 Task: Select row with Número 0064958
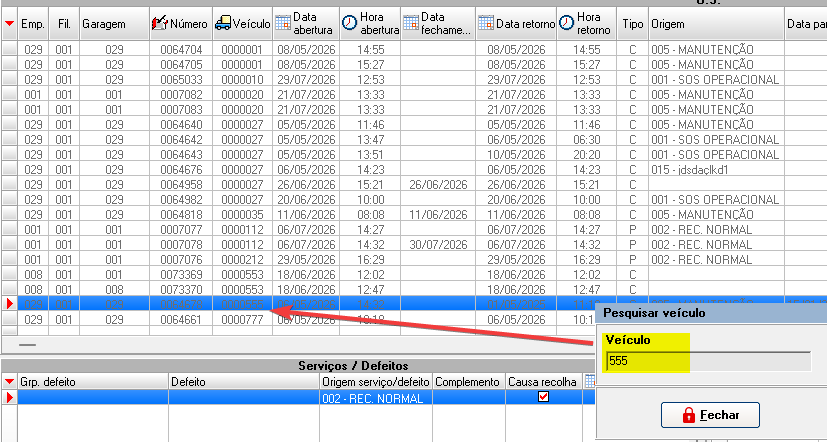tap(414, 185)
